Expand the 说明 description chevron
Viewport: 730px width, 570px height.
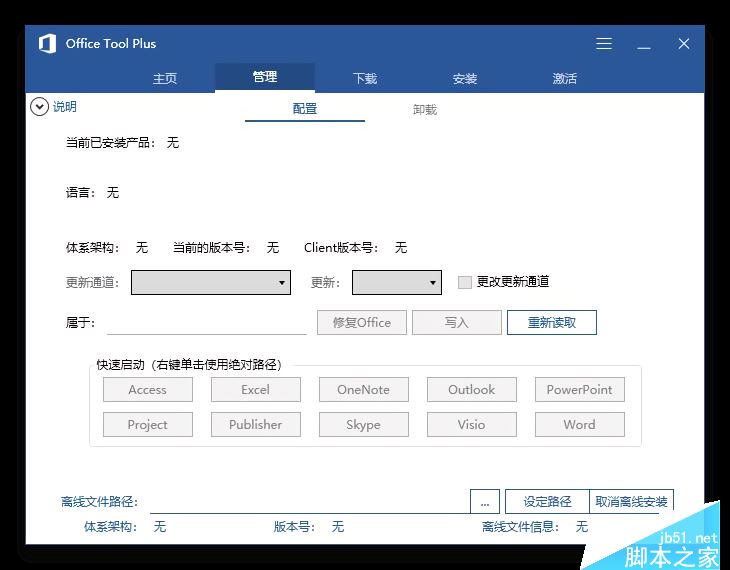click(x=39, y=107)
